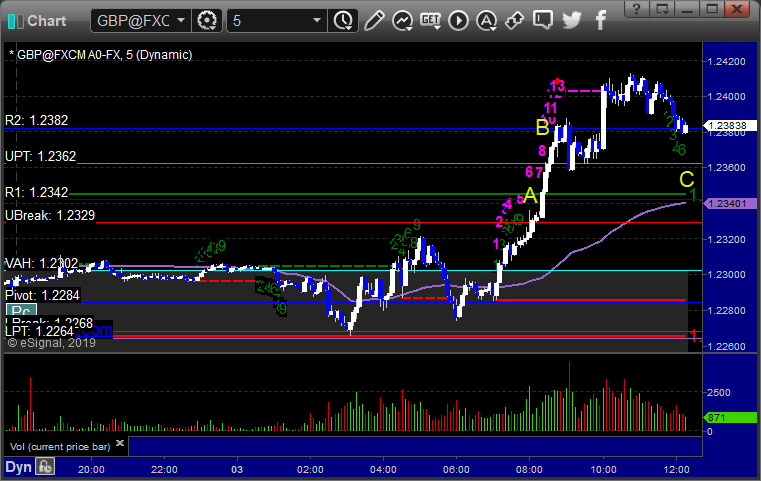Open the comment bubble icon
The width and height of the screenshot is (761, 481).
tap(543, 20)
